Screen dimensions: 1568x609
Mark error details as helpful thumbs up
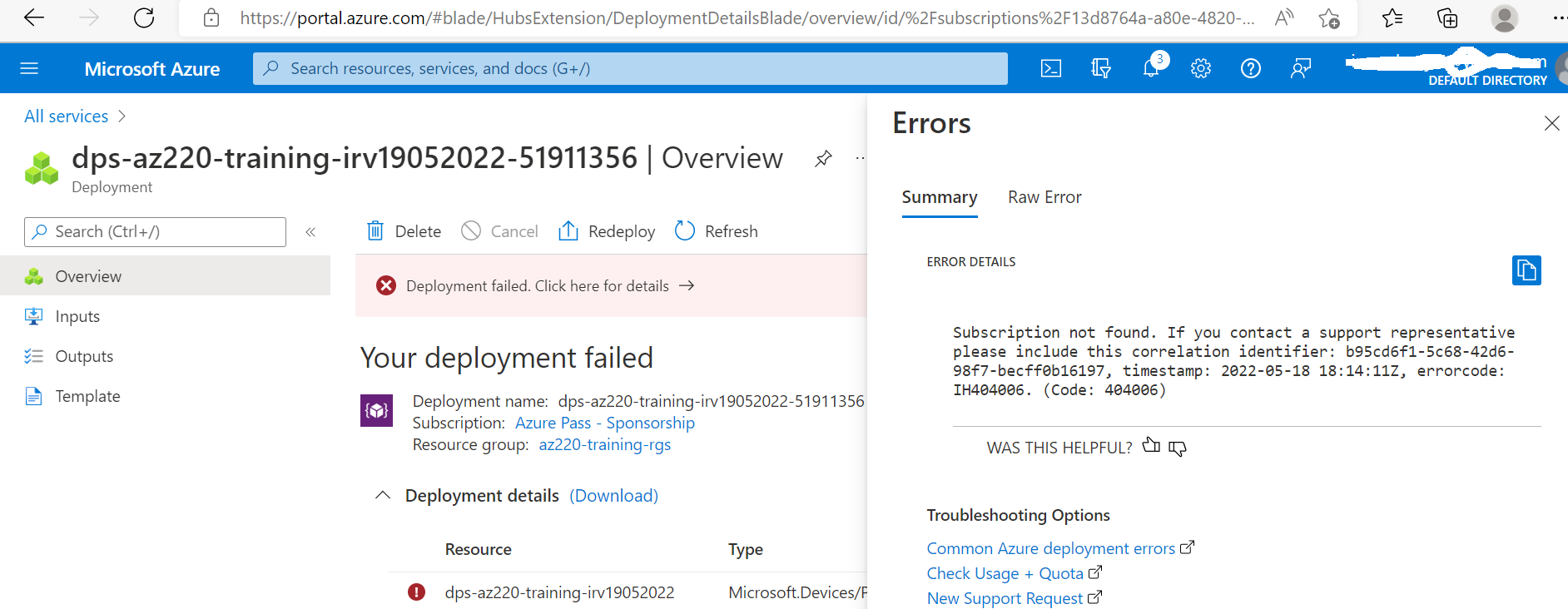point(1151,446)
